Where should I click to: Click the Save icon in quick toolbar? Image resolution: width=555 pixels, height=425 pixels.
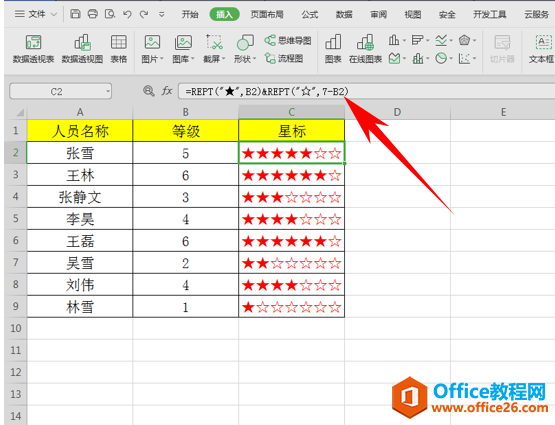tap(75, 14)
